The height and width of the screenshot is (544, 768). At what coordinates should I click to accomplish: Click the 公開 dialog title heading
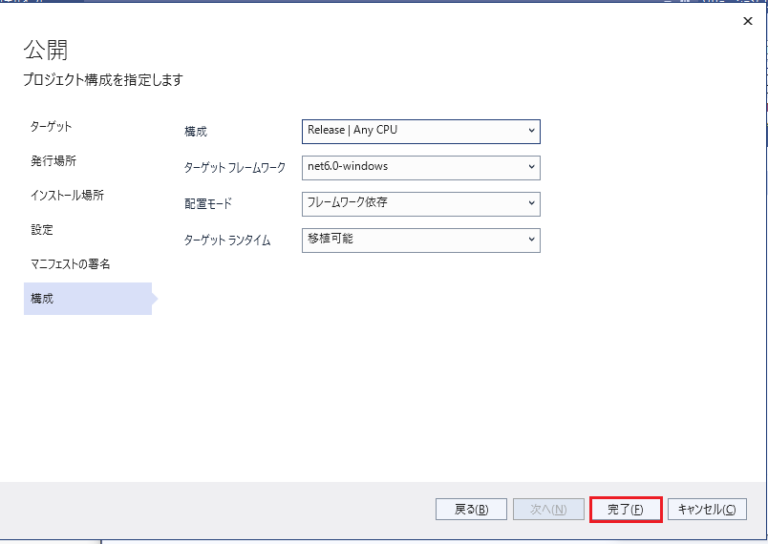click(46, 50)
